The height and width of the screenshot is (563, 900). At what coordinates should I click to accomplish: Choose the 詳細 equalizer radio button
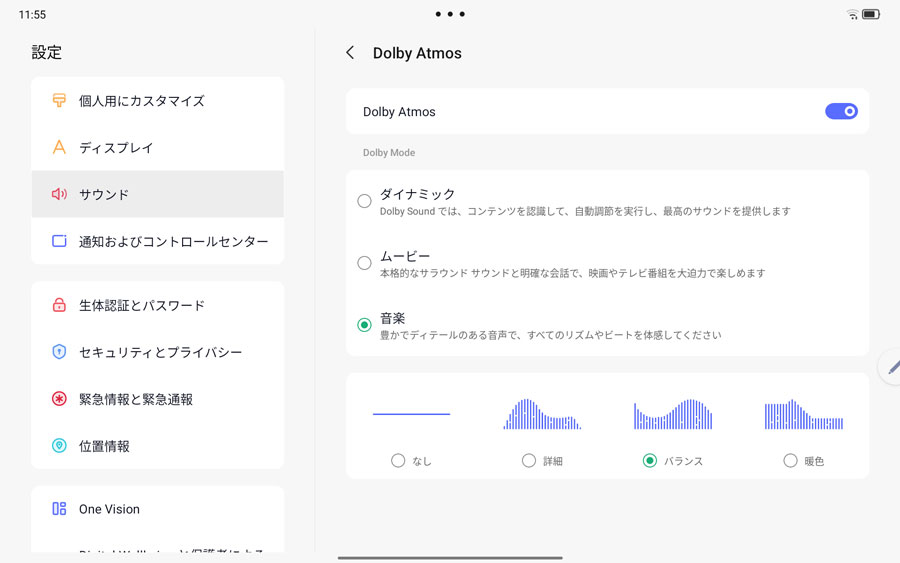[x=529, y=460]
